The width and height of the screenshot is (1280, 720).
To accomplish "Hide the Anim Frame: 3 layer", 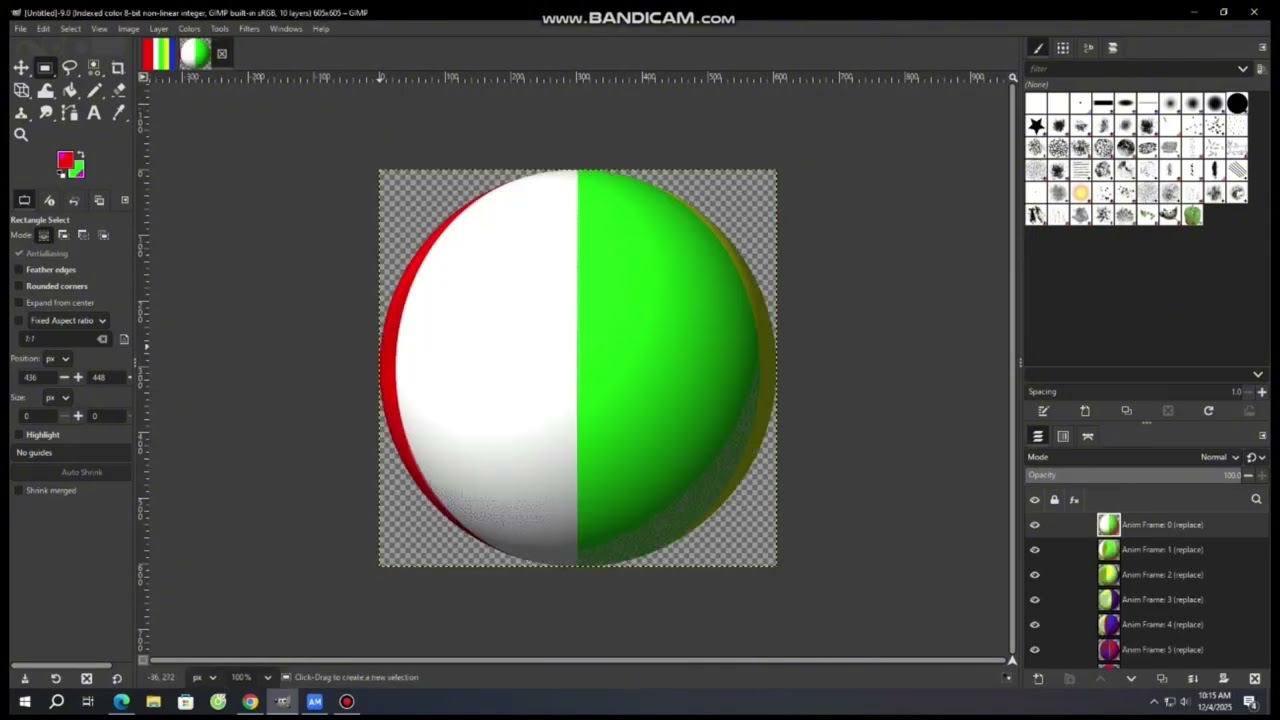I will pos(1035,600).
